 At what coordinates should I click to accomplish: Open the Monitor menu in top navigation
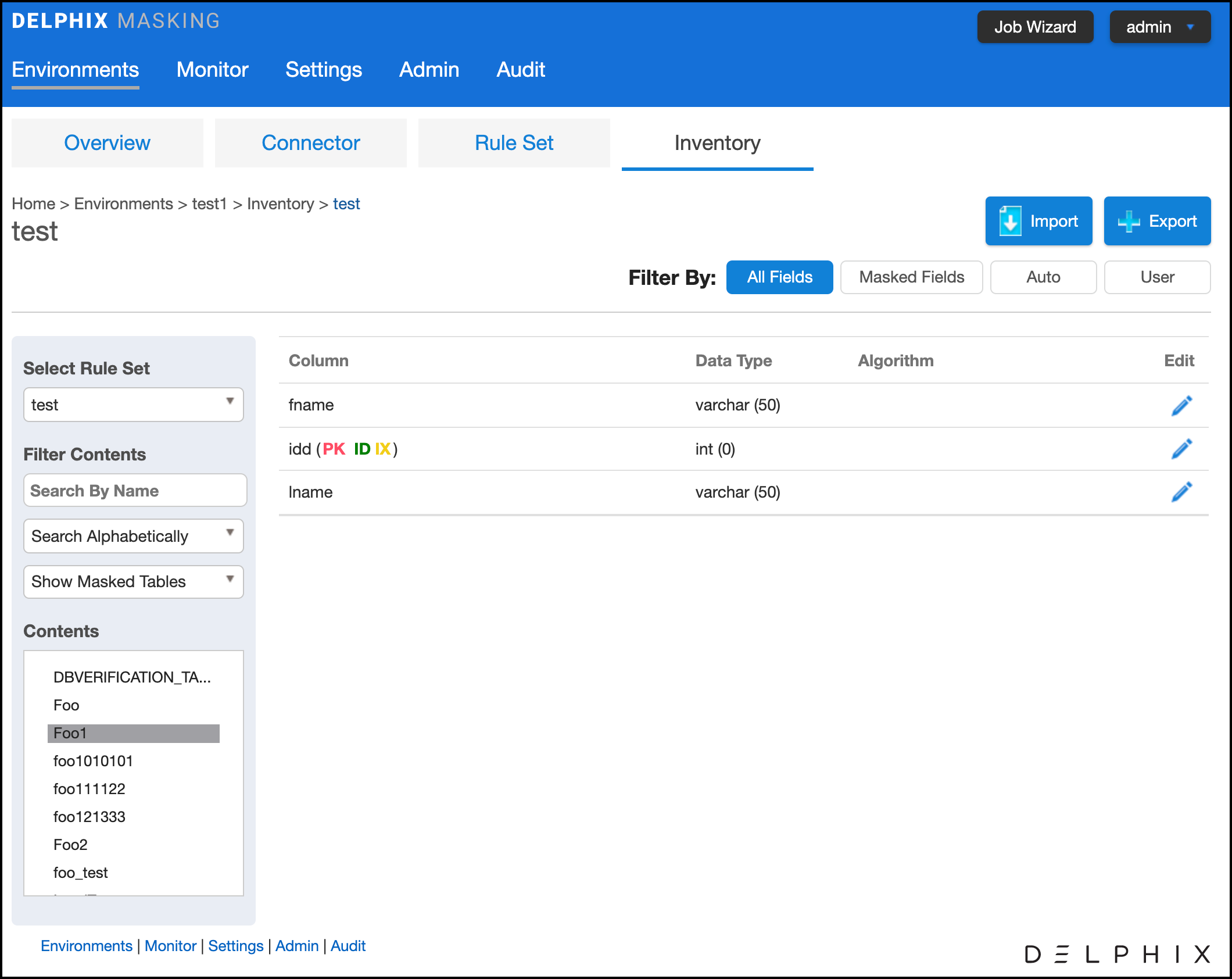click(212, 70)
